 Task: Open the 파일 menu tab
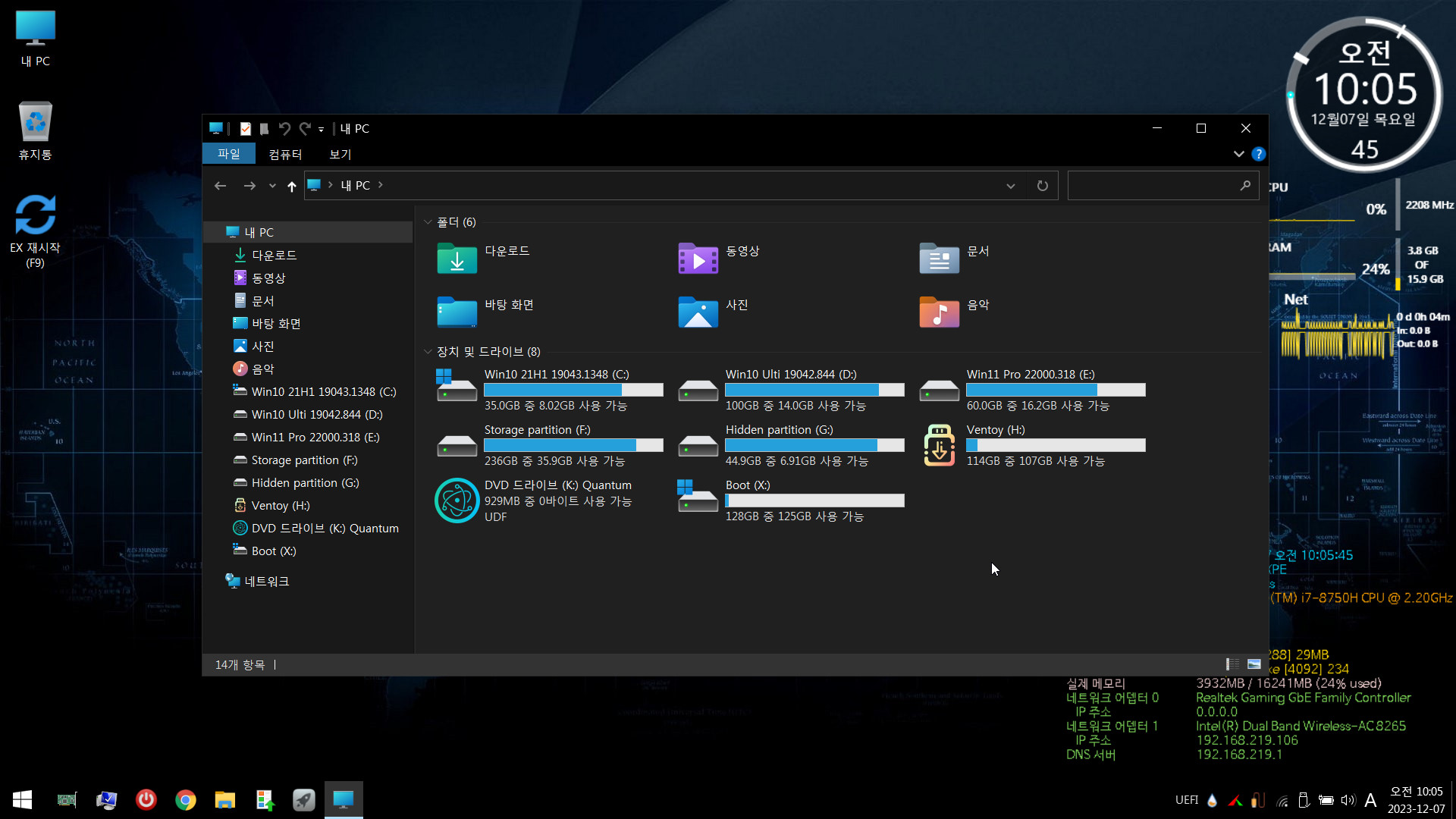(229, 154)
